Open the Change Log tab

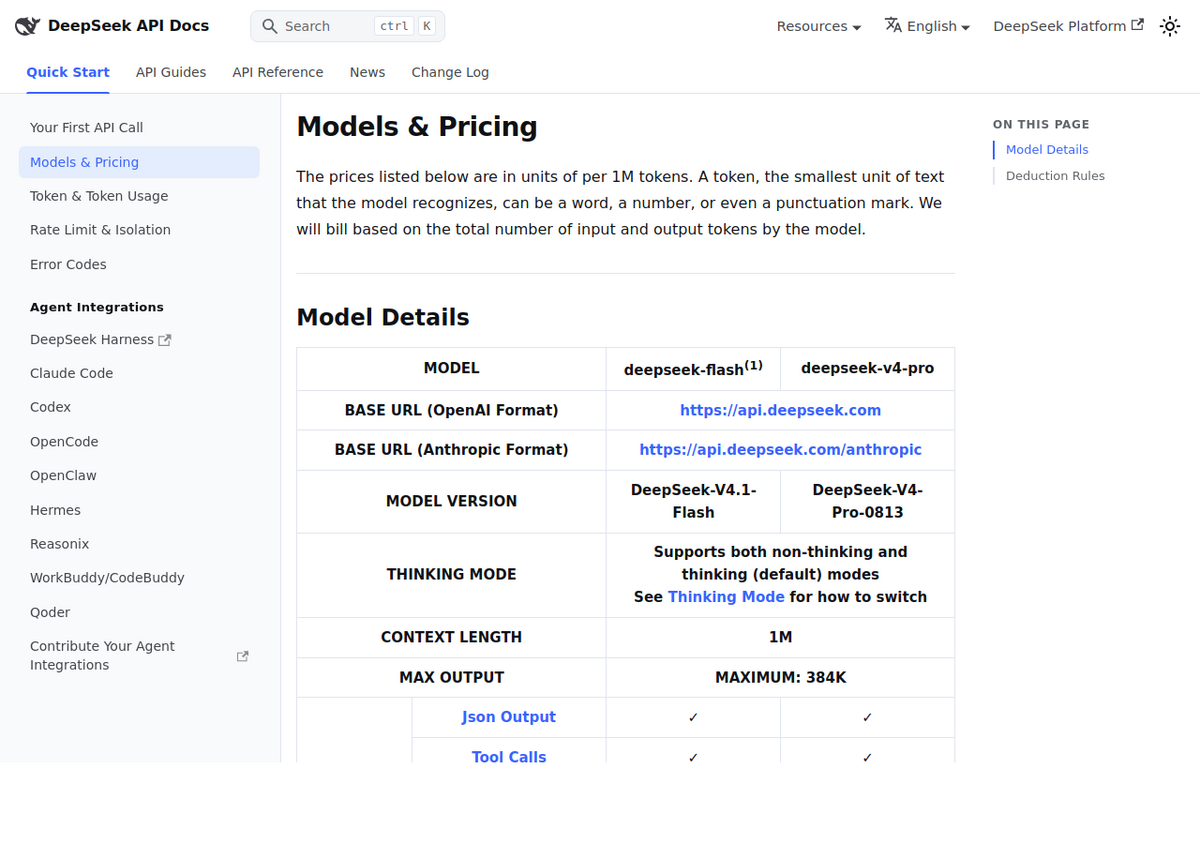[450, 72]
